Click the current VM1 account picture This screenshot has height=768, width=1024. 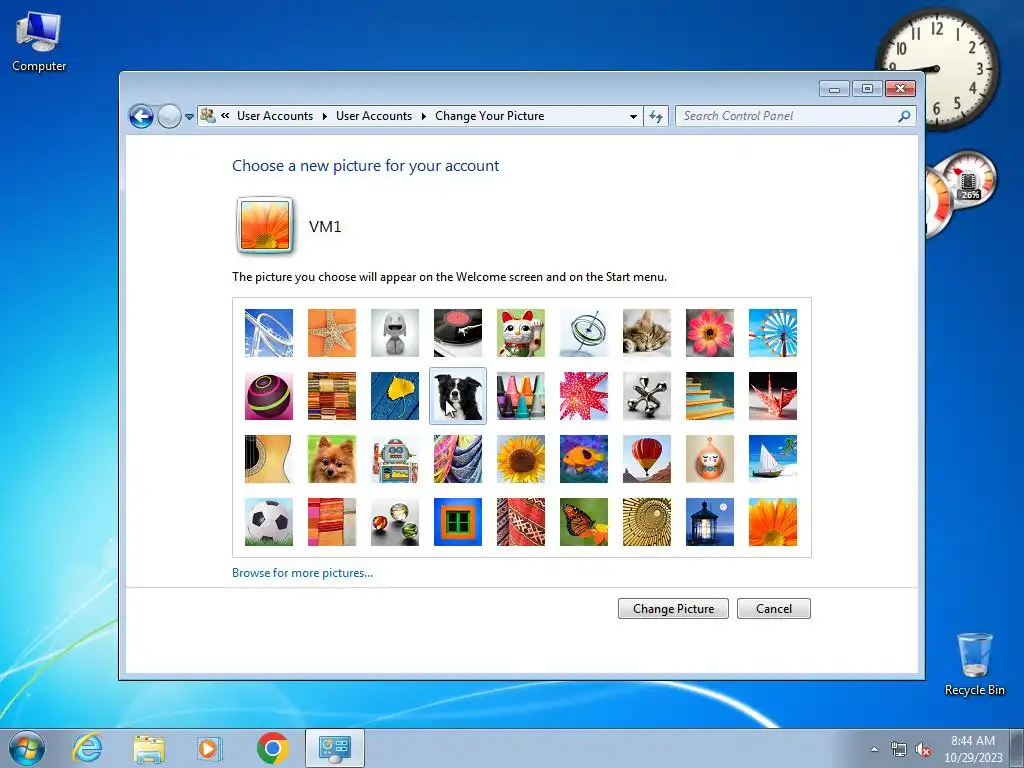click(x=265, y=225)
